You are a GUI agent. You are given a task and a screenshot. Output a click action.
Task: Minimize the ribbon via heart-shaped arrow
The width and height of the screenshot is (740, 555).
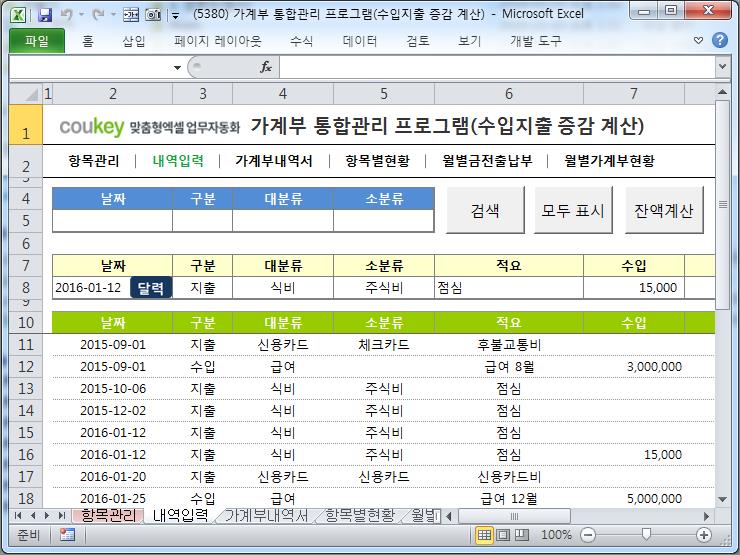click(x=698, y=41)
